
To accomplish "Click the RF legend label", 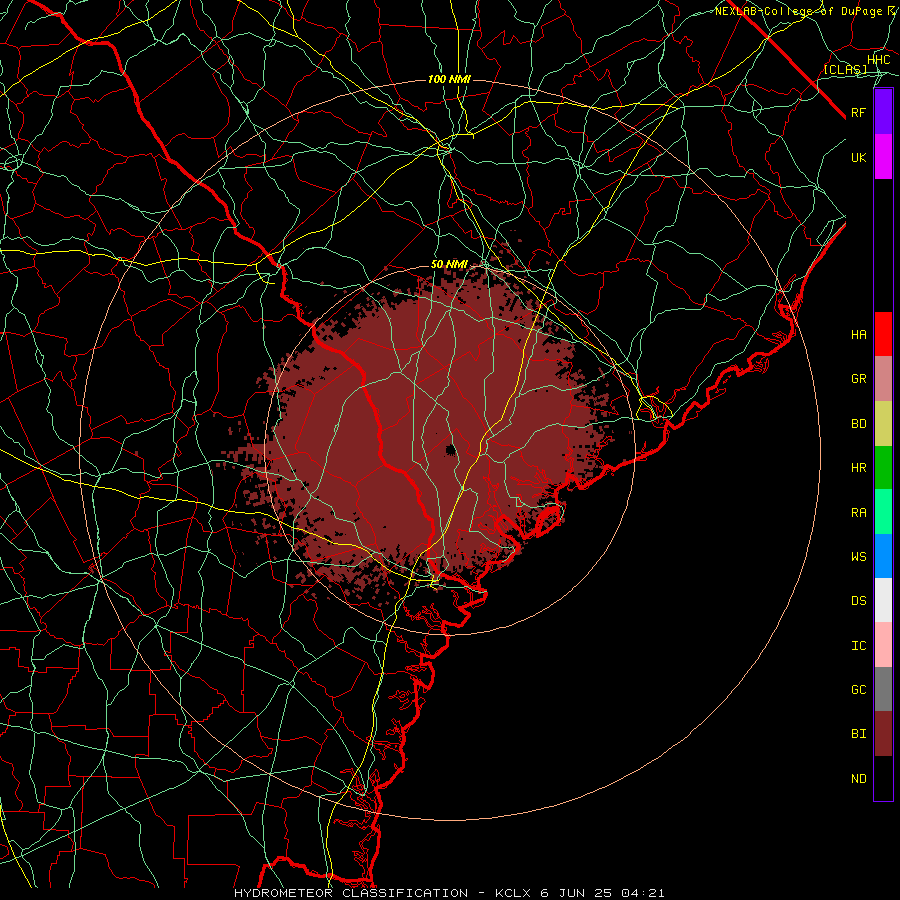I will 858,112.
